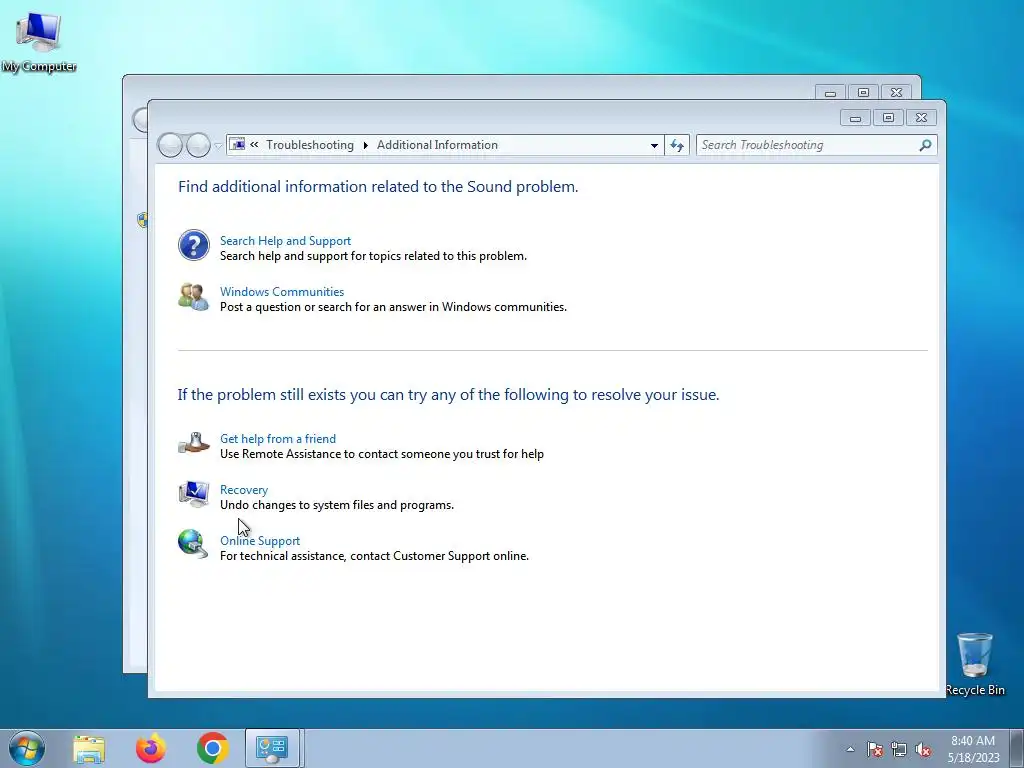Click the magnifier icon in search box
Screen dimensions: 1024x768
925,145
